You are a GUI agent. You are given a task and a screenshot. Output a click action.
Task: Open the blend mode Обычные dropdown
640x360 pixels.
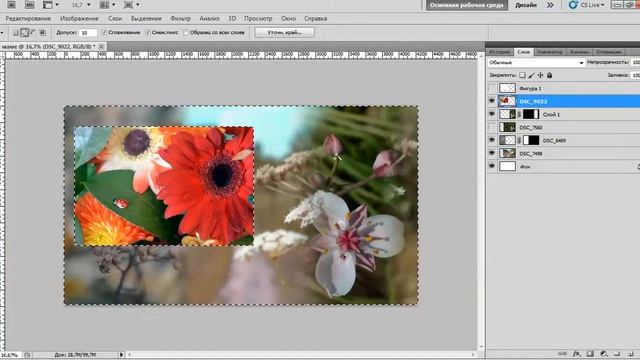(536, 62)
